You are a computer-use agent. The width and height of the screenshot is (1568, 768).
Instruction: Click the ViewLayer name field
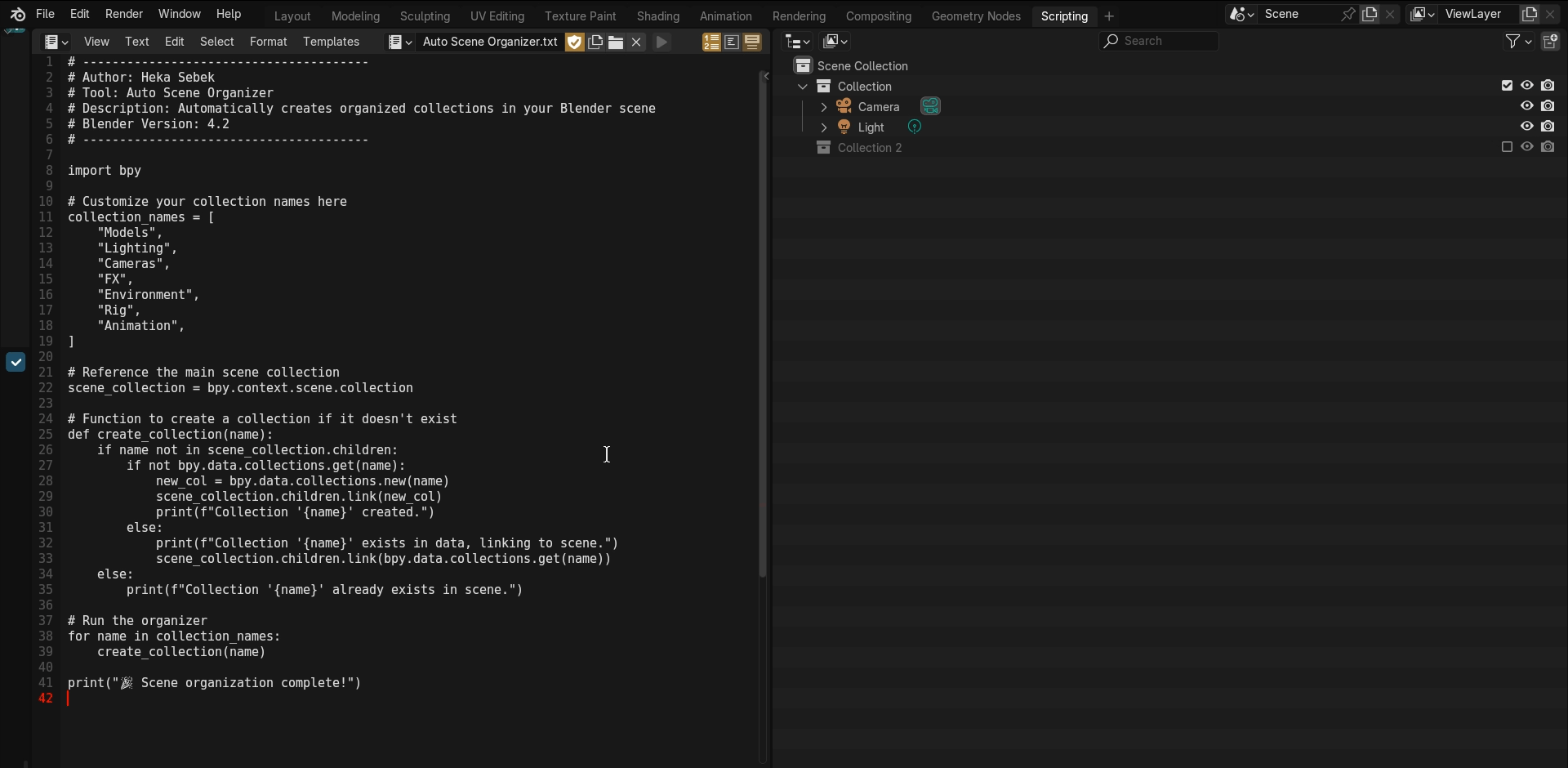tap(1480, 14)
